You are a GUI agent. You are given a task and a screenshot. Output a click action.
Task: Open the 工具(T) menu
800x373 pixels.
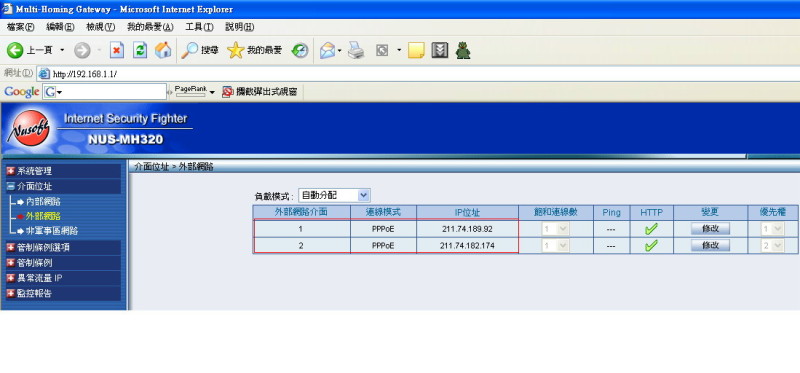[x=199, y=27]
